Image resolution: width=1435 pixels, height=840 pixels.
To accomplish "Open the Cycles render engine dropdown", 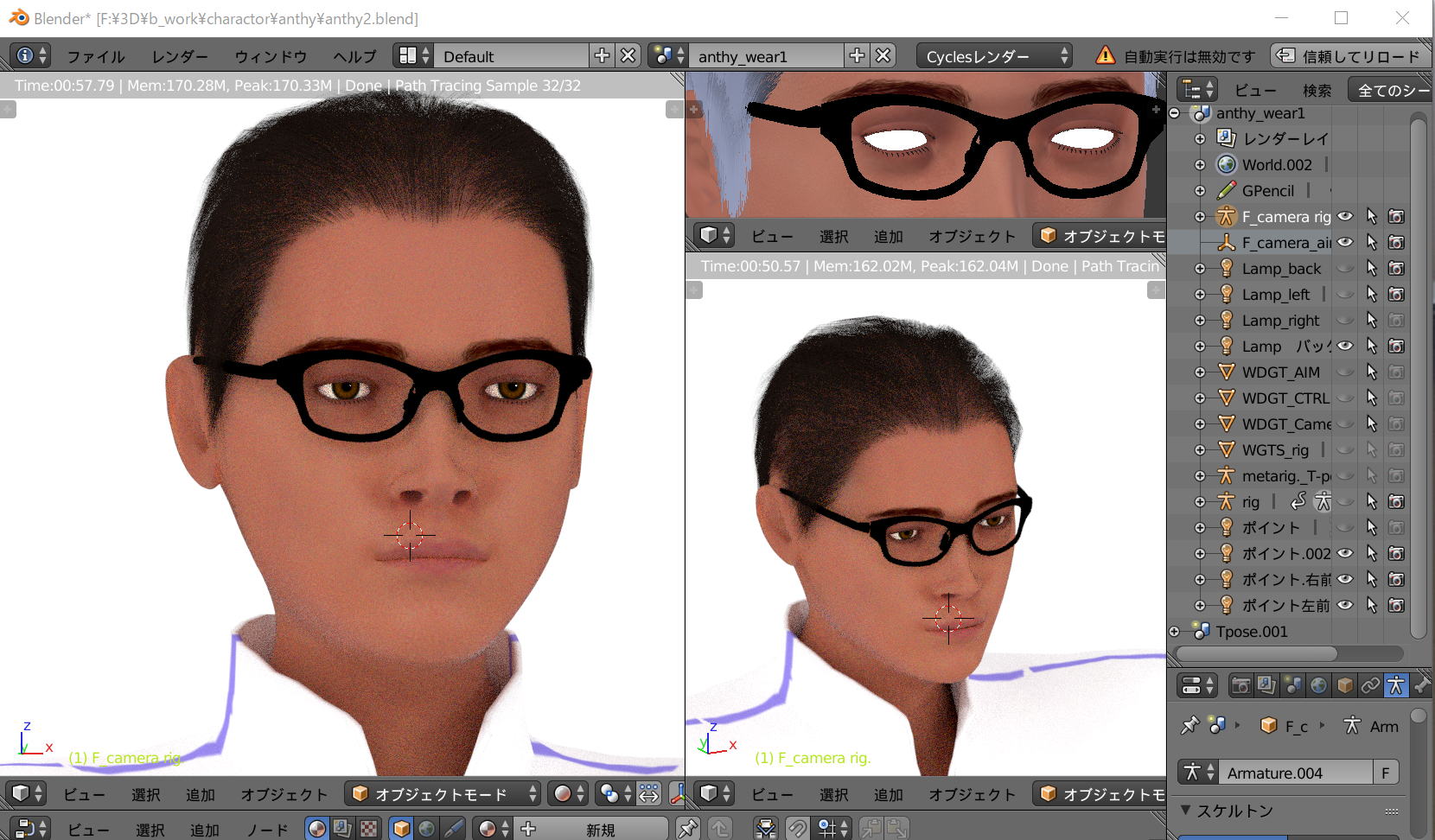I will pyautogui.click(x=993, y=56).
